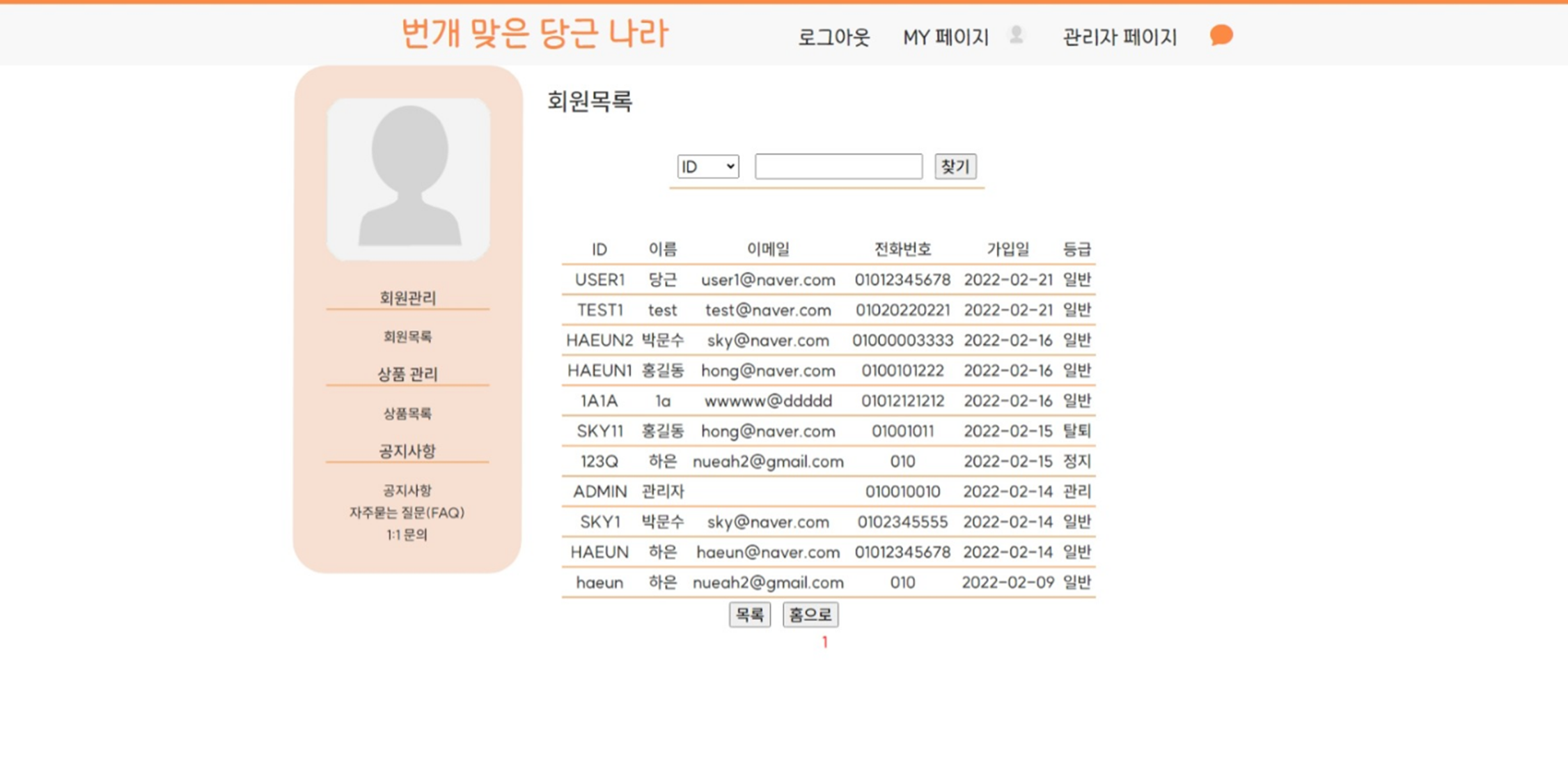Open the orange chat bubble icon
This screenshot has width=1568, height=774.
pos(1221,35)
